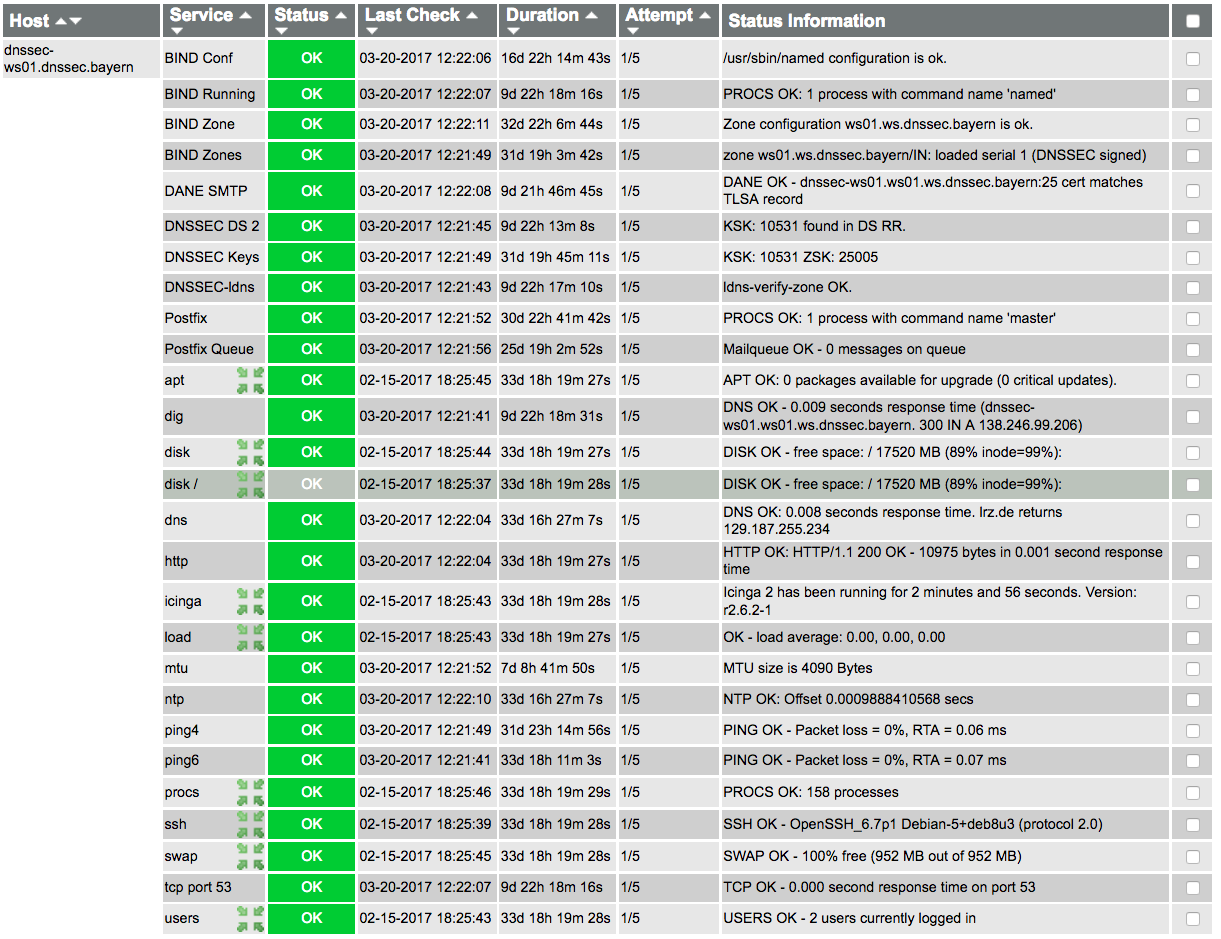Viewport: 1221px width, 939px height.
Task: Tick the select-all checkbox in table header
Action: click(1192, 21)
